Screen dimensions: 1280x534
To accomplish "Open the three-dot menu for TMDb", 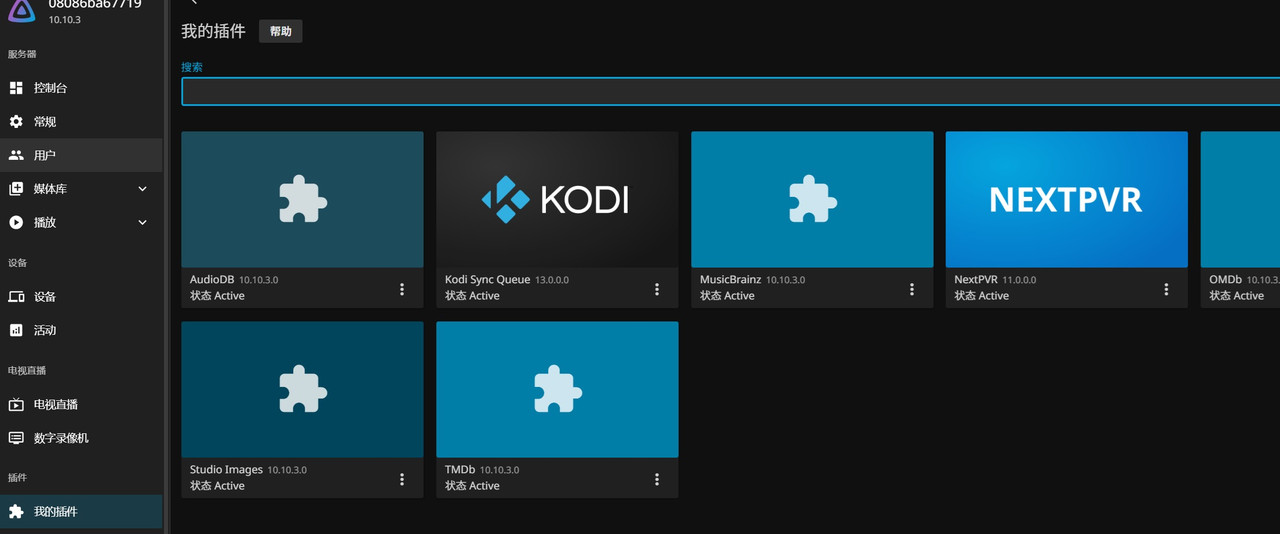I will [x=657, y=479].
